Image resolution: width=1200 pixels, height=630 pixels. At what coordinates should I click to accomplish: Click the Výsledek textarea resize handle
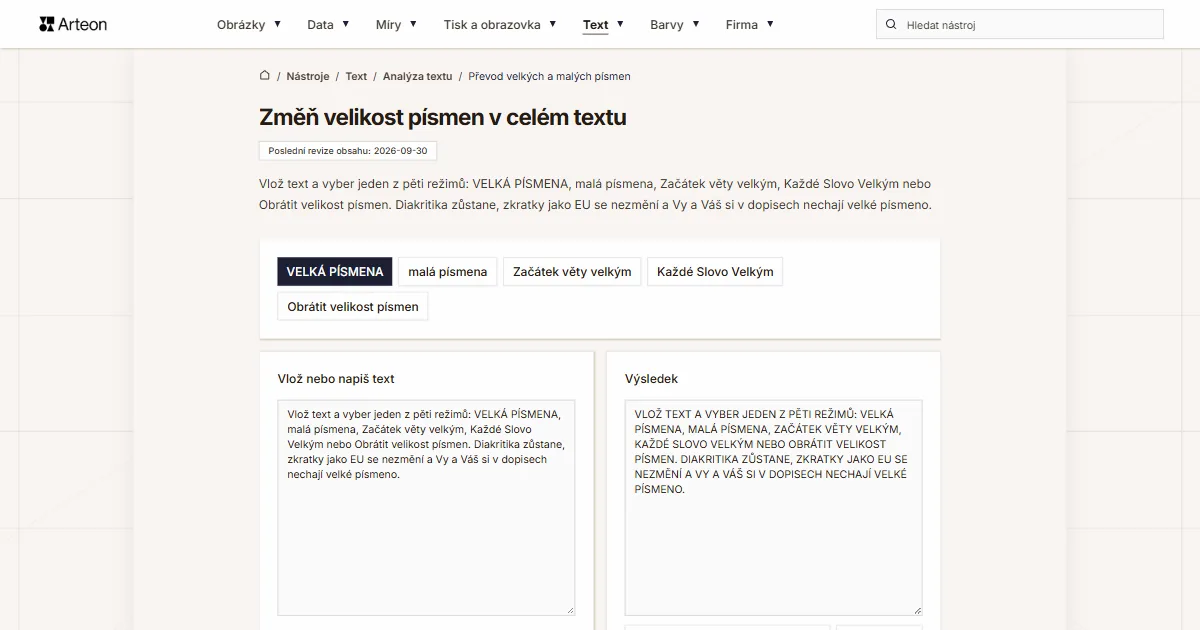917,610
